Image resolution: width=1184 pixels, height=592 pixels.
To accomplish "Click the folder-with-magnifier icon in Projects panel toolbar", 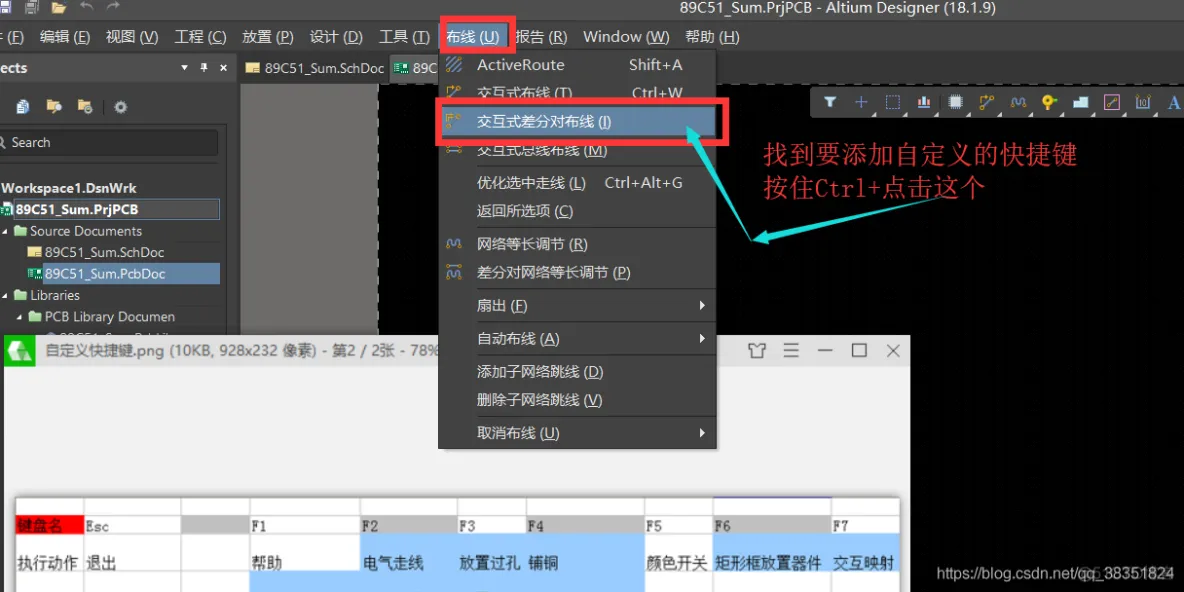I will point(54,106).
